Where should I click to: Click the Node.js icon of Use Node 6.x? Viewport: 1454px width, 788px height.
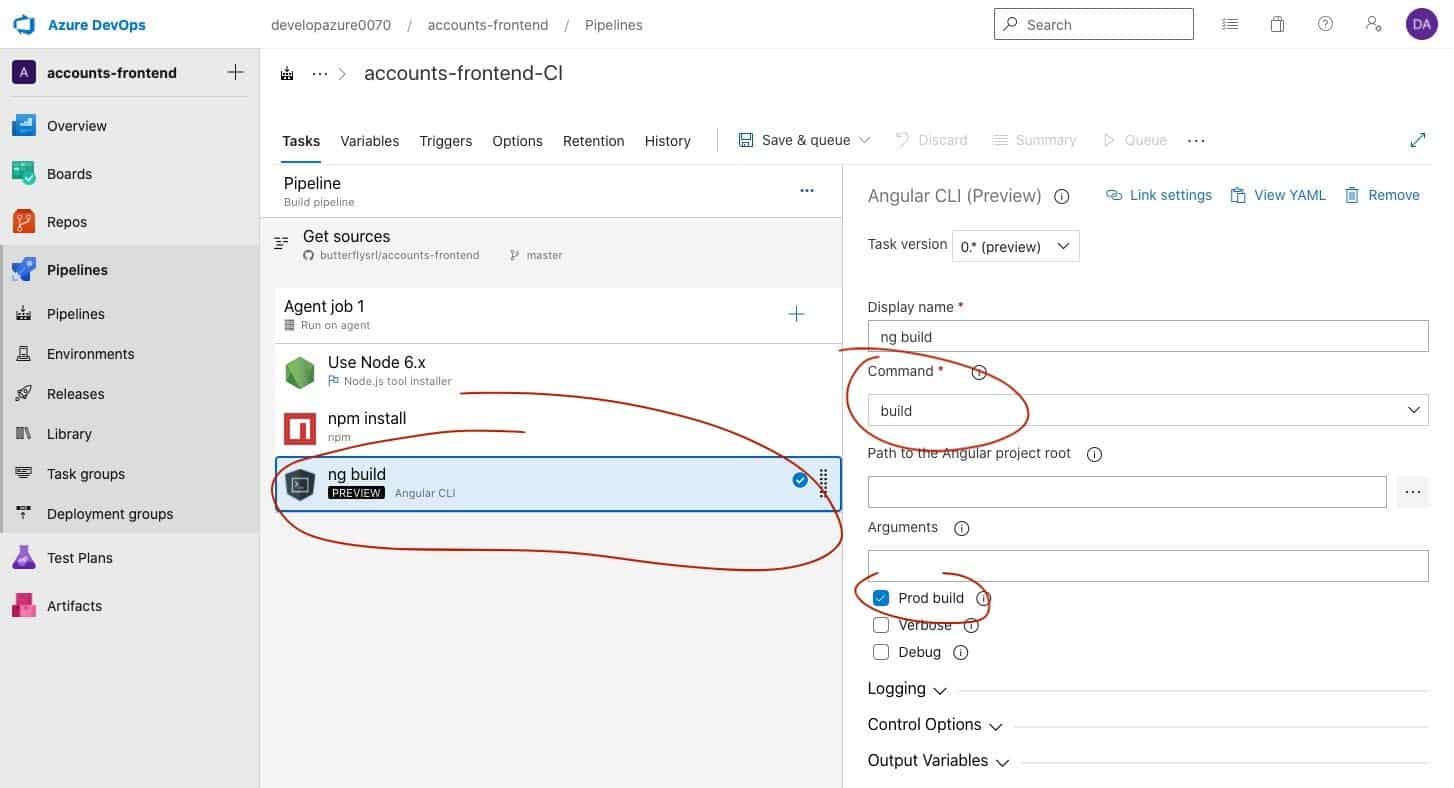[300, 372]
